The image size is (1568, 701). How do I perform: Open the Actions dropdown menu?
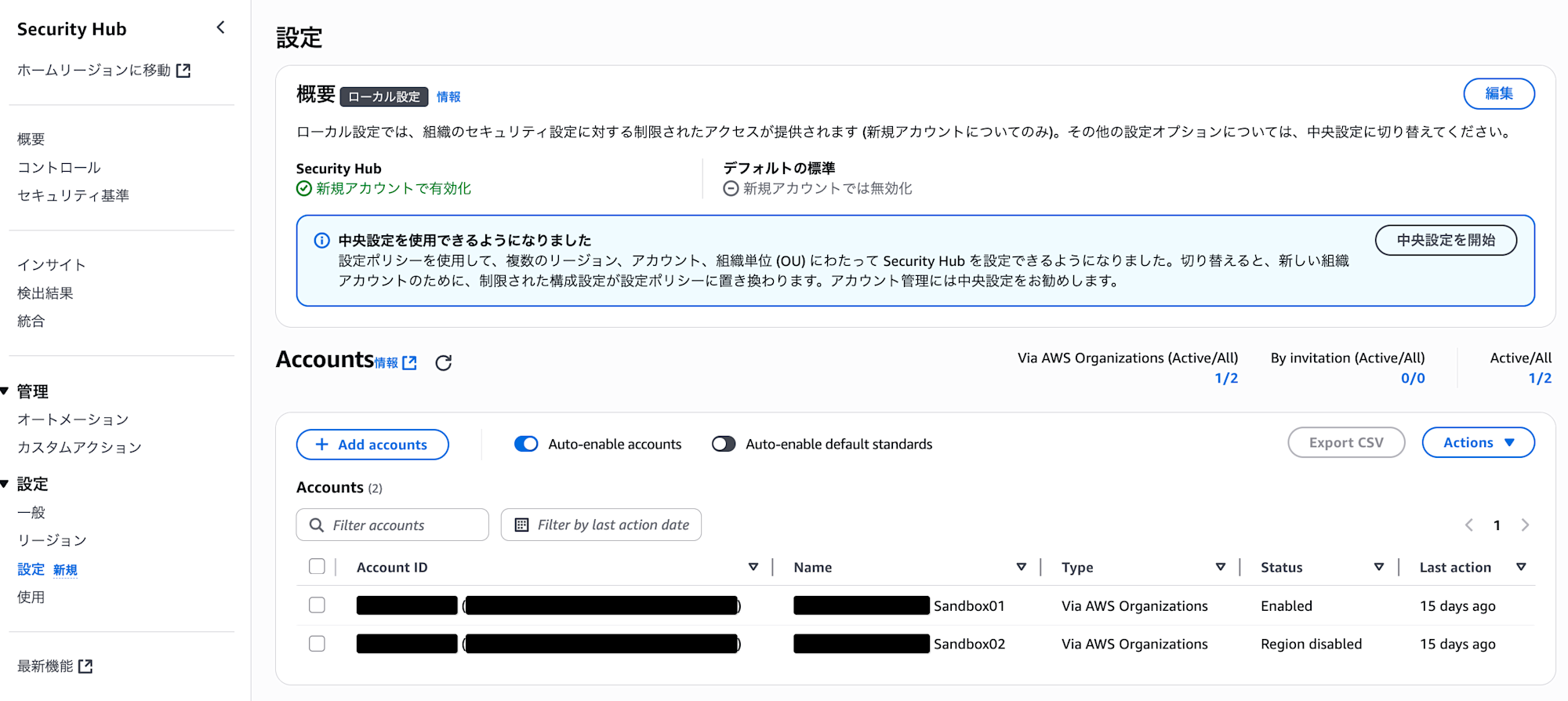pyautogui.click(x=1478, y=443)
